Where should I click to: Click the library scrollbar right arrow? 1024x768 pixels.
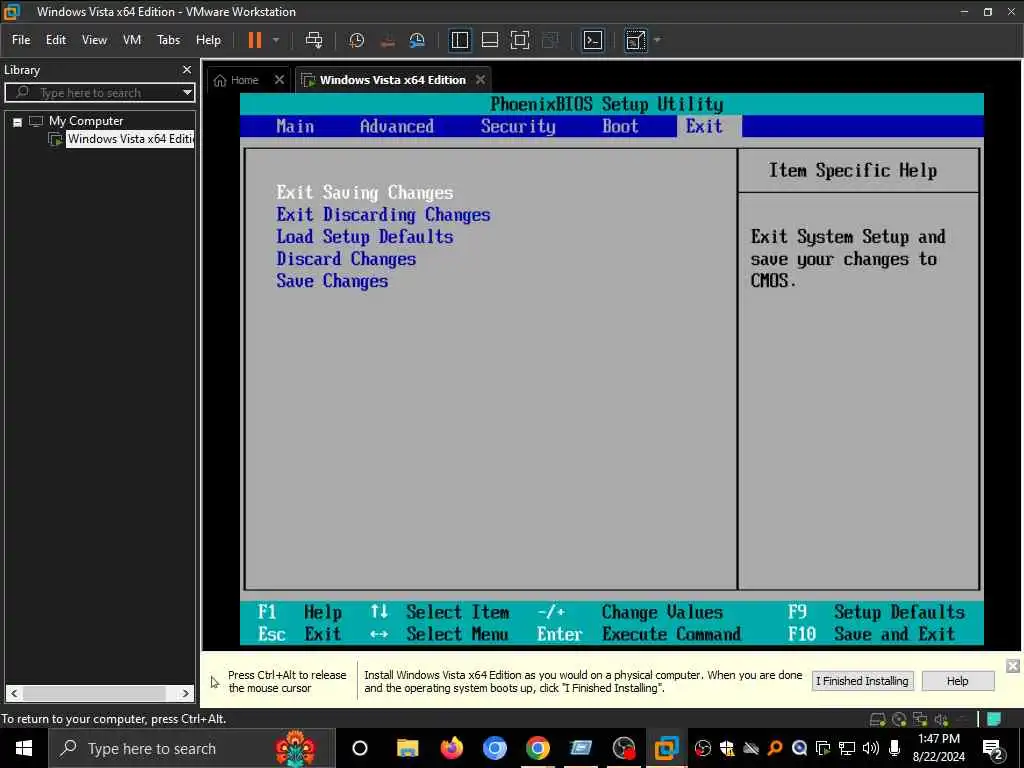tap(185, 693)
